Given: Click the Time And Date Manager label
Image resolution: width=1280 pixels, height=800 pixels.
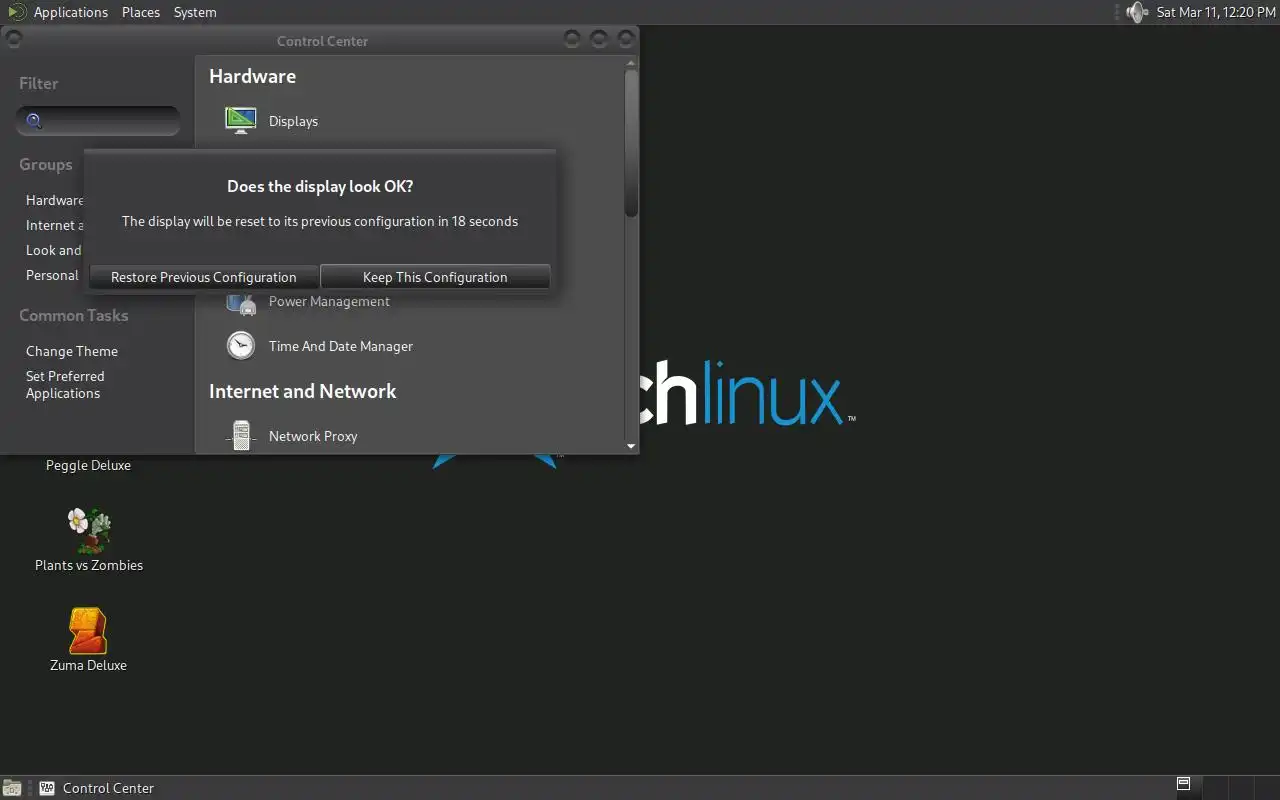Looking at the screenshot, I should (341, 346).
